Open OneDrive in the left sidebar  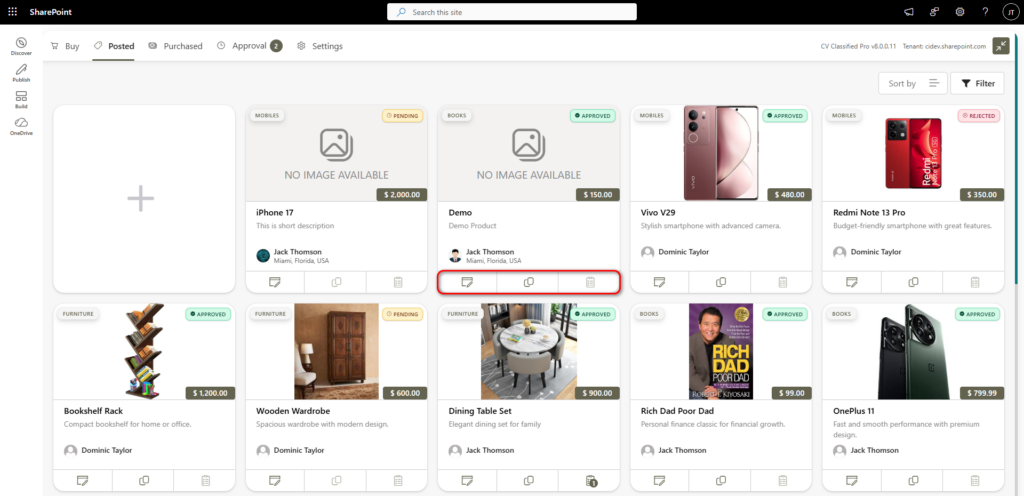[x=21, y=126]
